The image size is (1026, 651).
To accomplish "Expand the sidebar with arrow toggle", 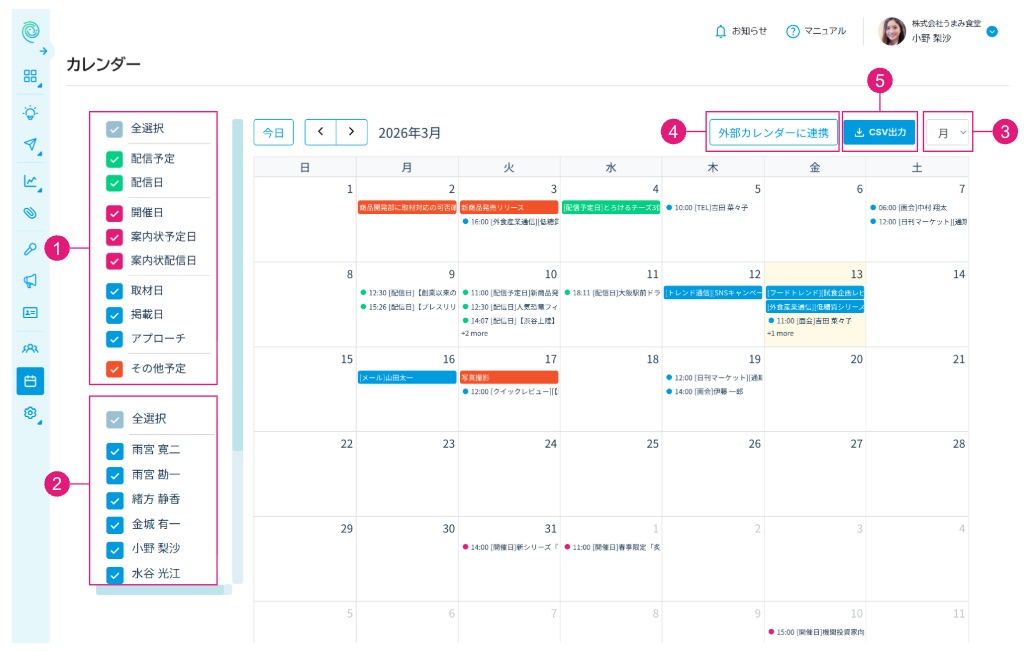I will pyautogui.click(x=43, y=51).
